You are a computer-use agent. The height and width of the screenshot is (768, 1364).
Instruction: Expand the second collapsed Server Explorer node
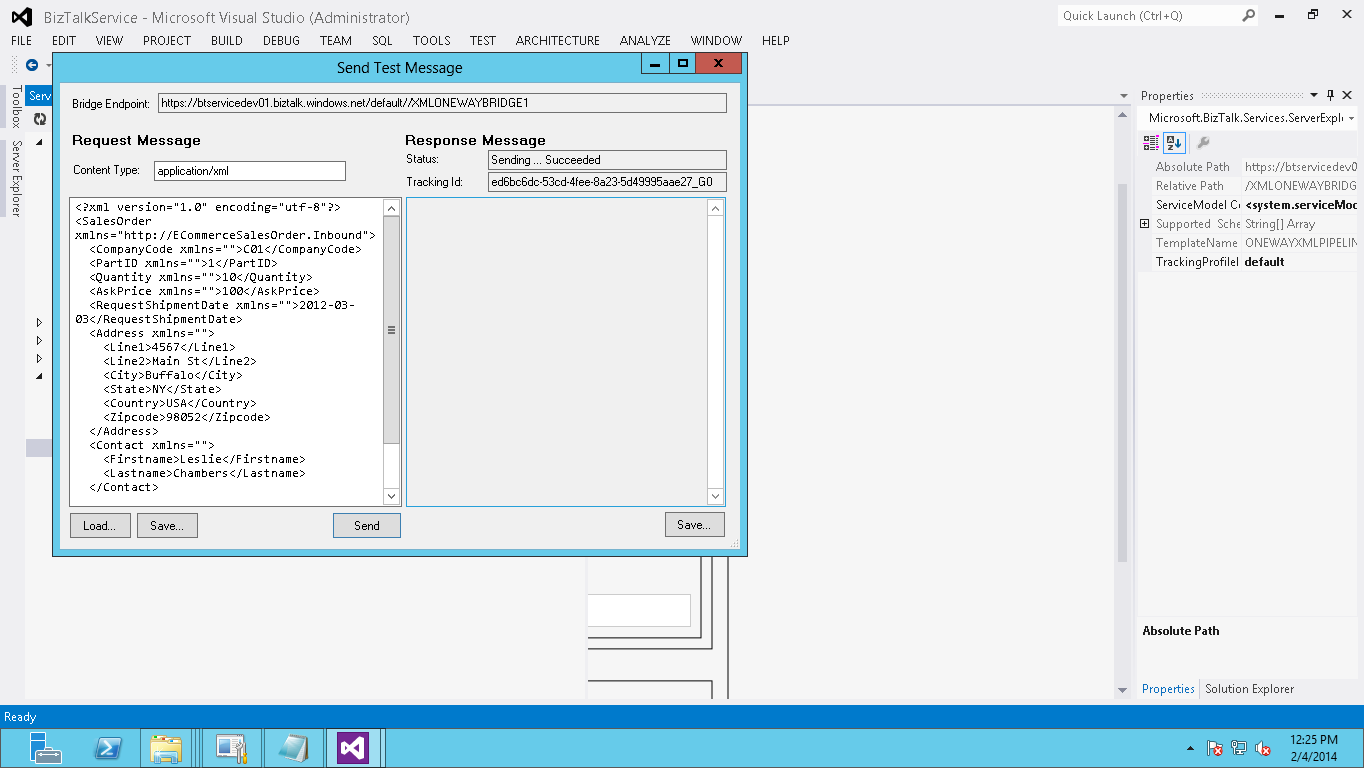pyautogui.click(x=39, y=340)
